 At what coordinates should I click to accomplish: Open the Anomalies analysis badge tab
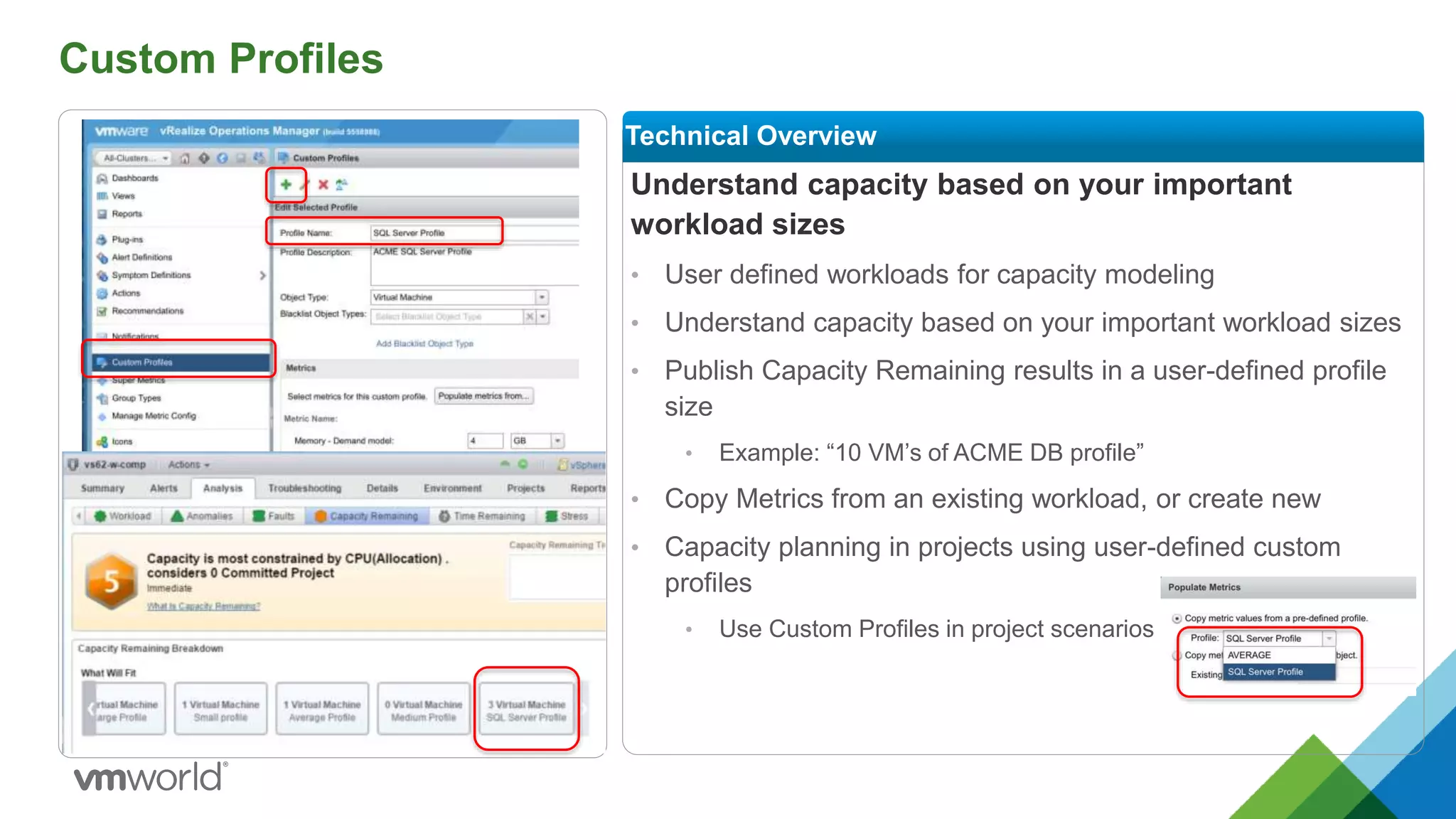(202, 516)
